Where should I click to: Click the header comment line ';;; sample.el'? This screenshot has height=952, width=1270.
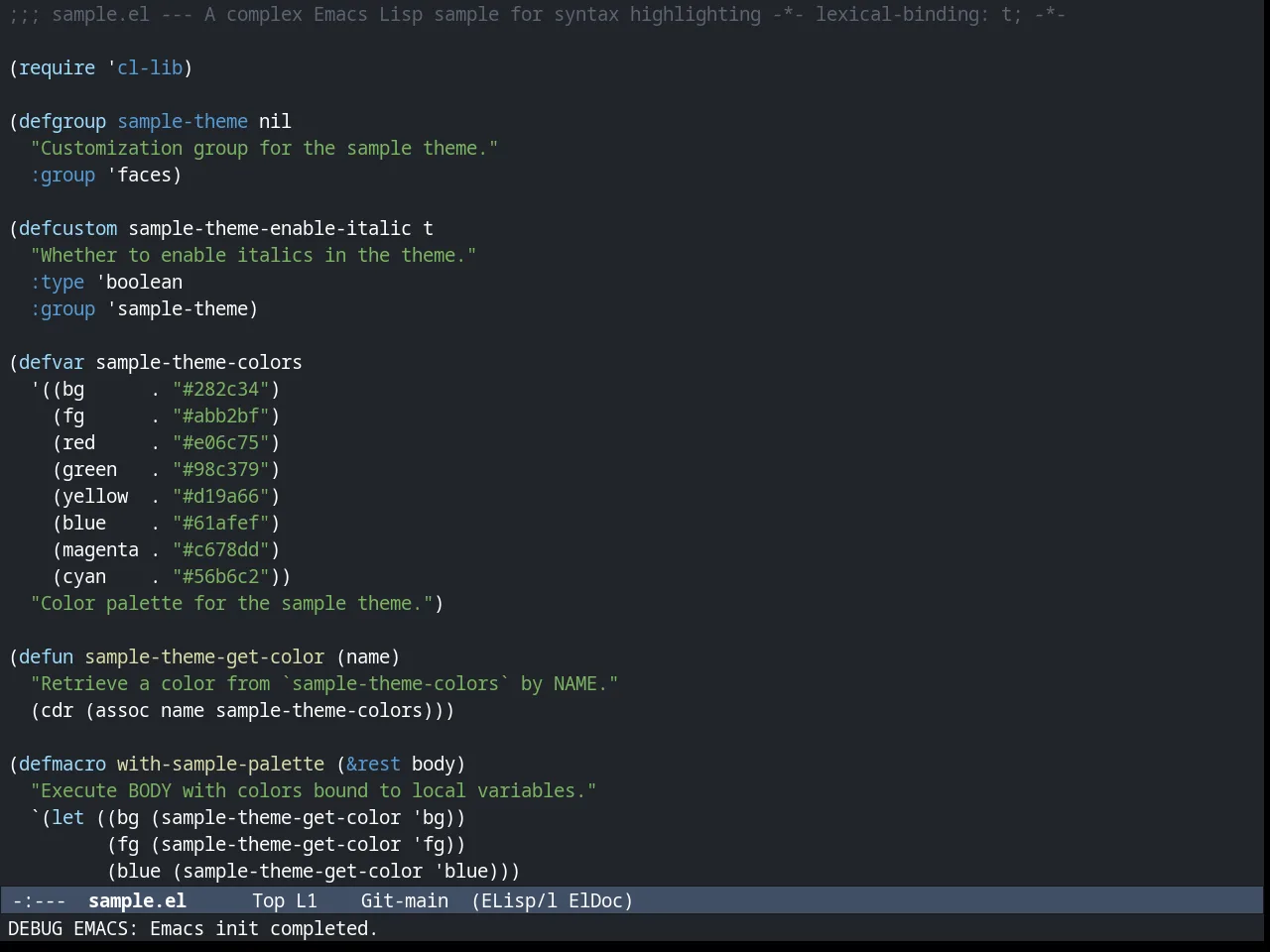point(537,14)
